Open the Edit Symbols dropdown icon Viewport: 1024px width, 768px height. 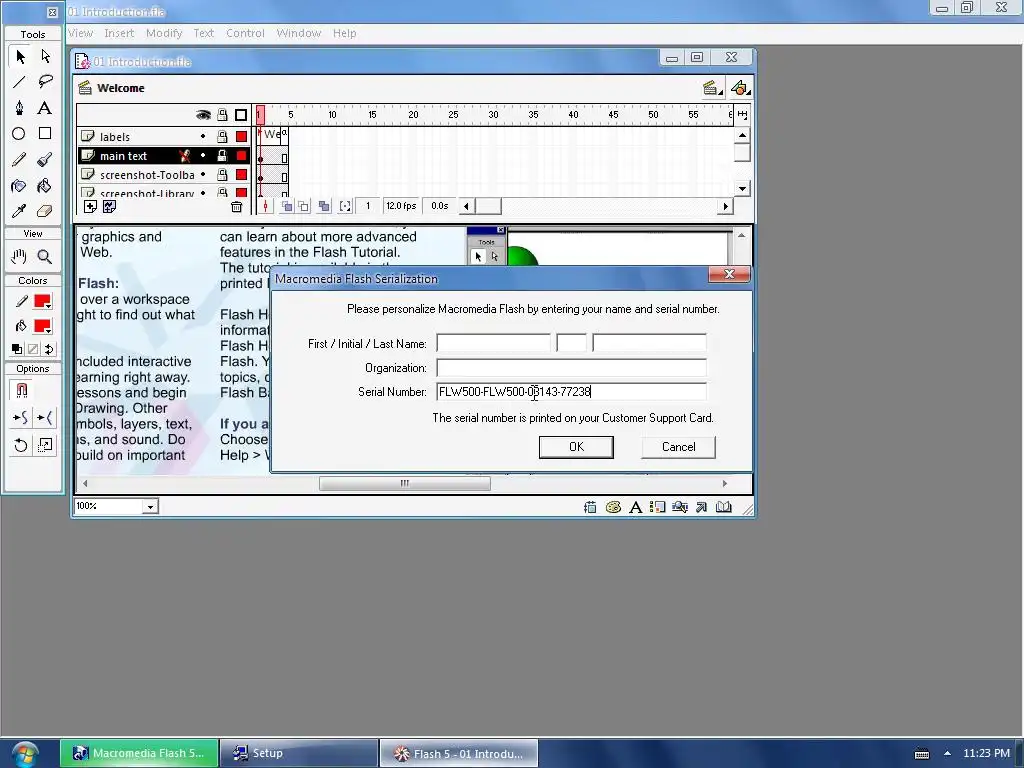pos(740,88)
